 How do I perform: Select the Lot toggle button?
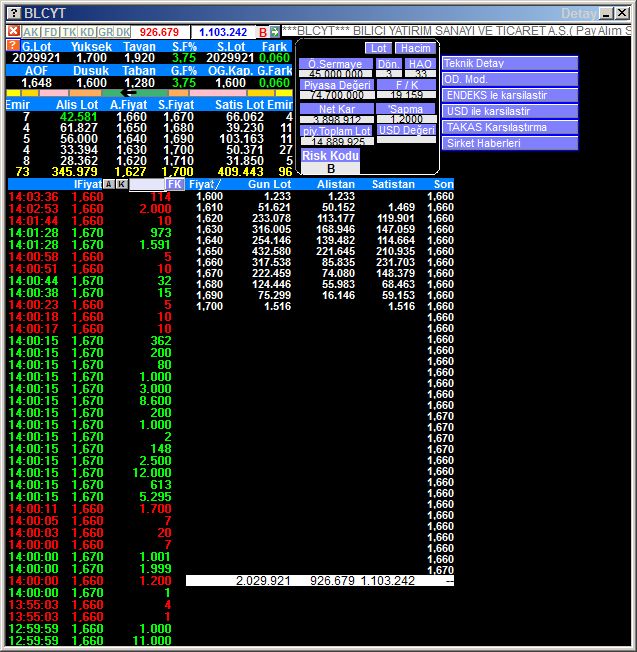pyautogui.click(x=378, y=48)
